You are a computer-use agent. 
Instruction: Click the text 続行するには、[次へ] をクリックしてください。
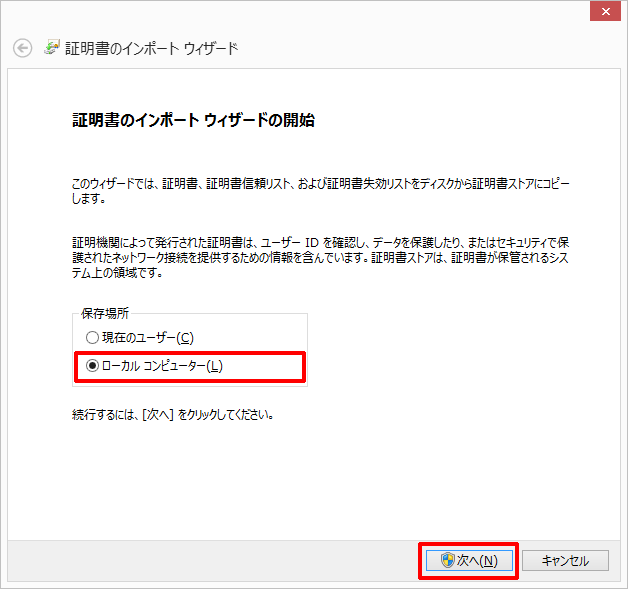tap(173, 414)
